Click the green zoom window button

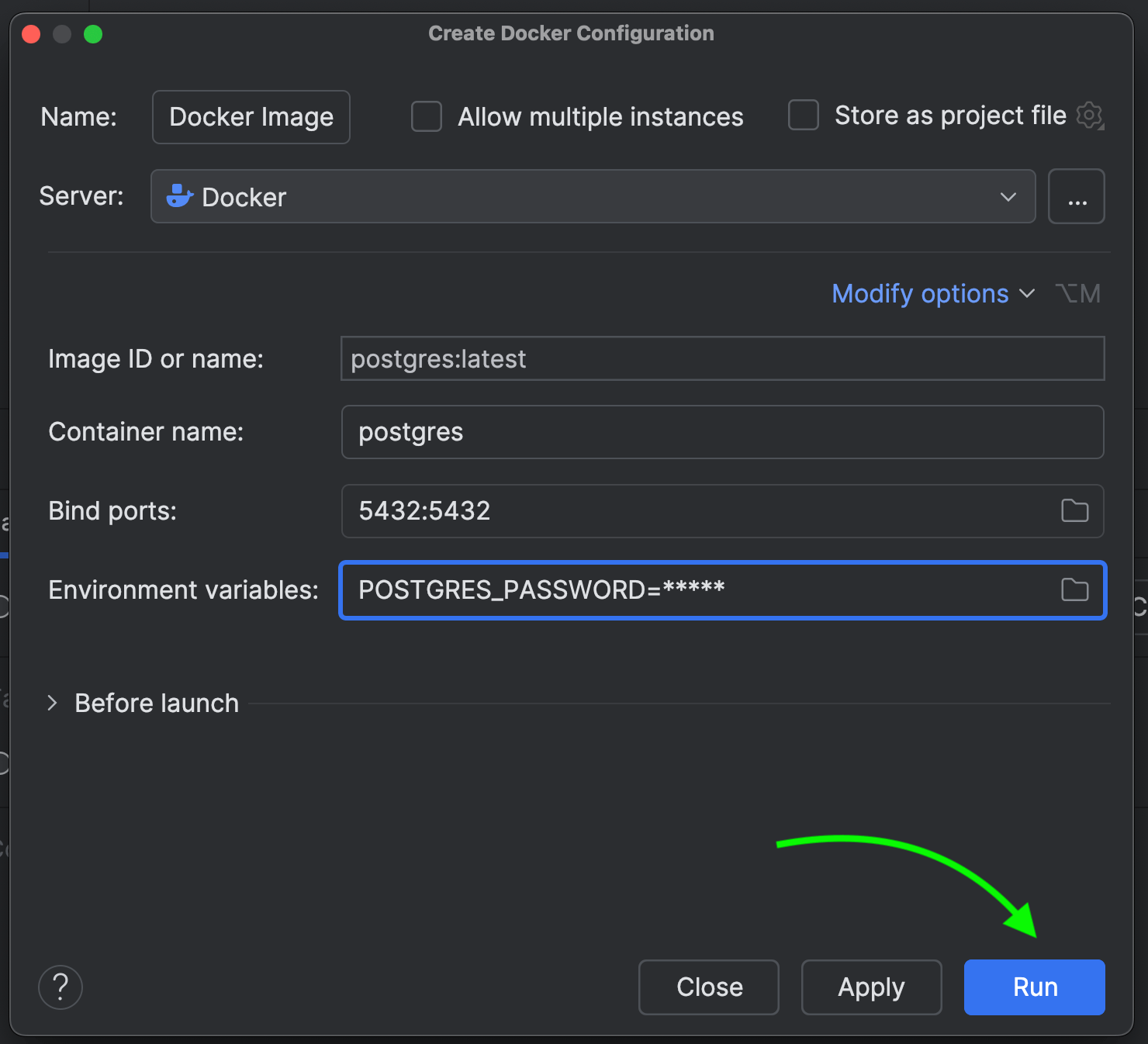pyautogui.click(x=93, y=34)
